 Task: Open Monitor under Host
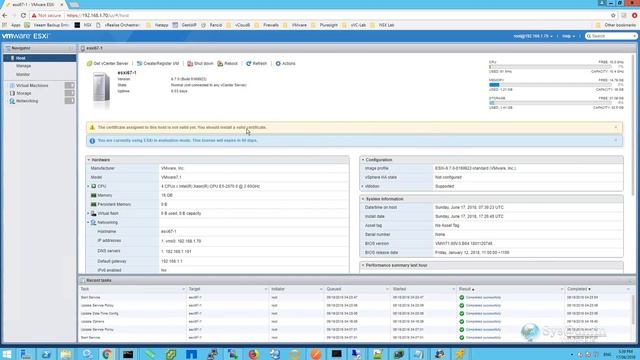23,74
